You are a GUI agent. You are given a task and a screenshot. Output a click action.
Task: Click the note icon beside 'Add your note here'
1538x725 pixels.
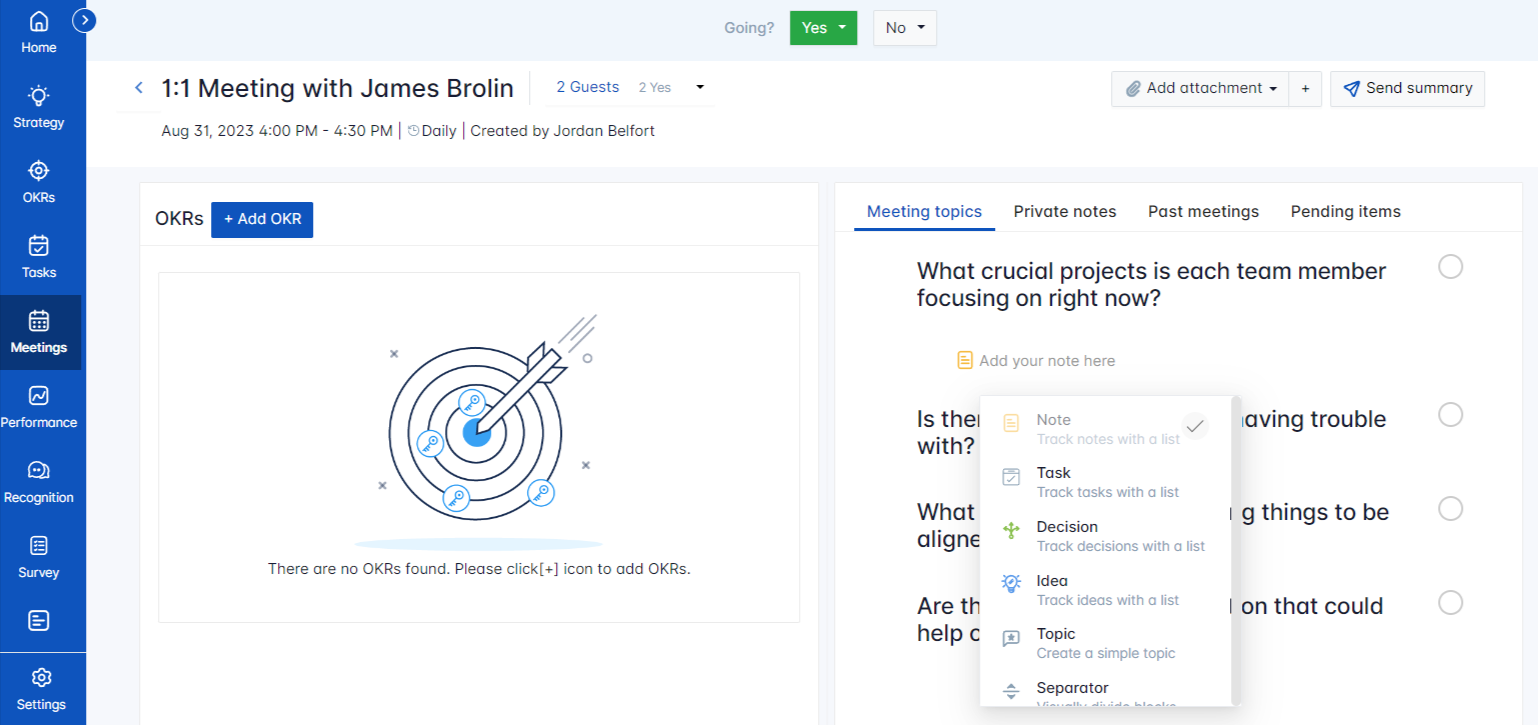(x=965, y=360)
